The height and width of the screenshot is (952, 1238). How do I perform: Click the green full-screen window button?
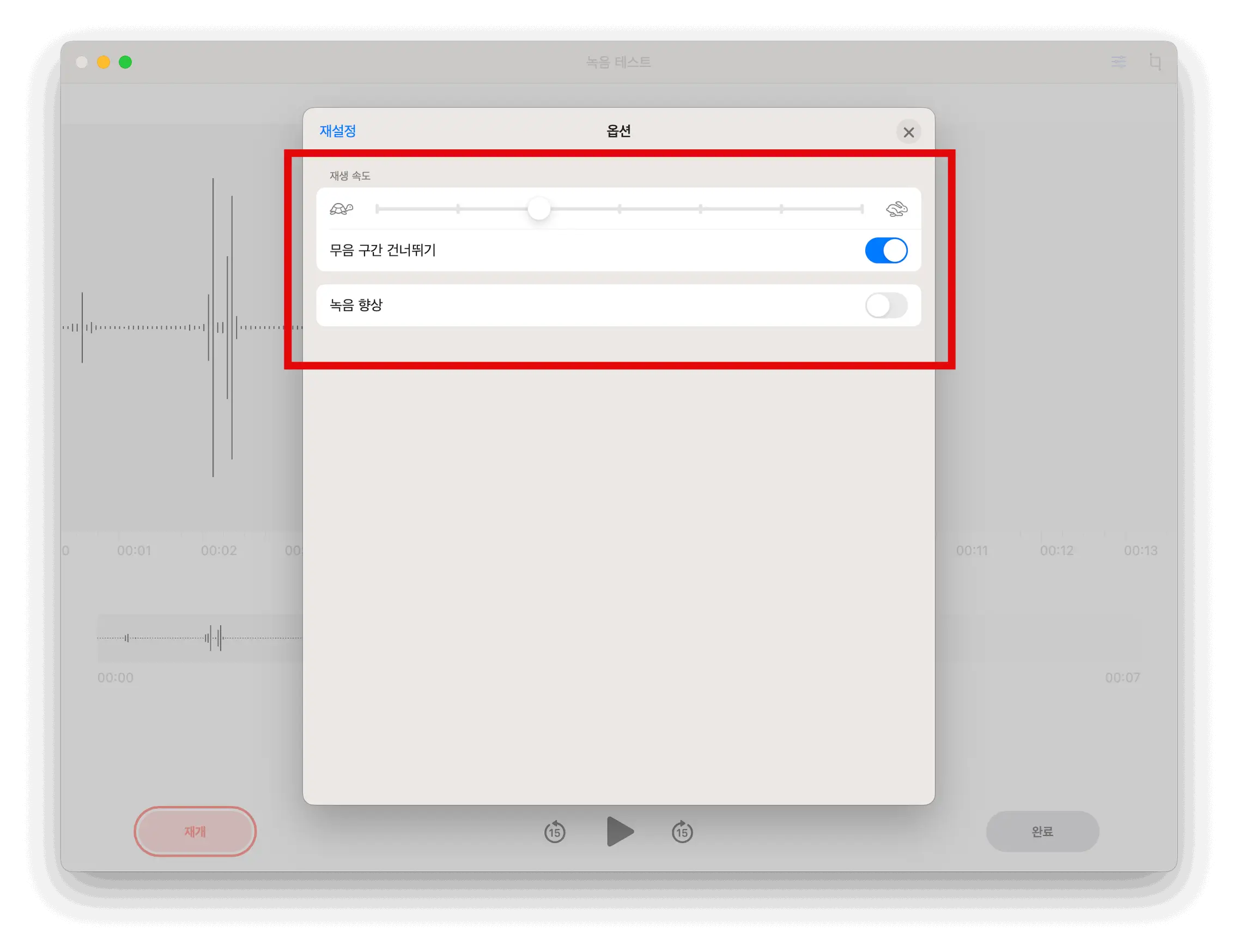(x=125, y=62)
